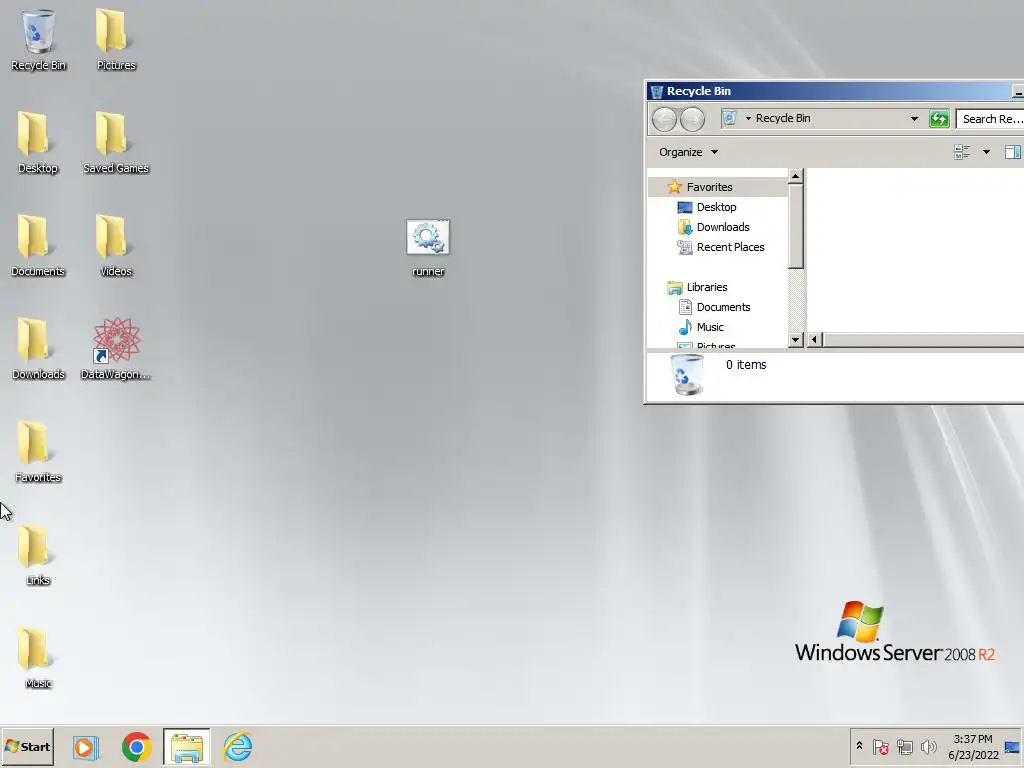Select the Music folder on desktop
1024x768 pixels.
[38, 658]
